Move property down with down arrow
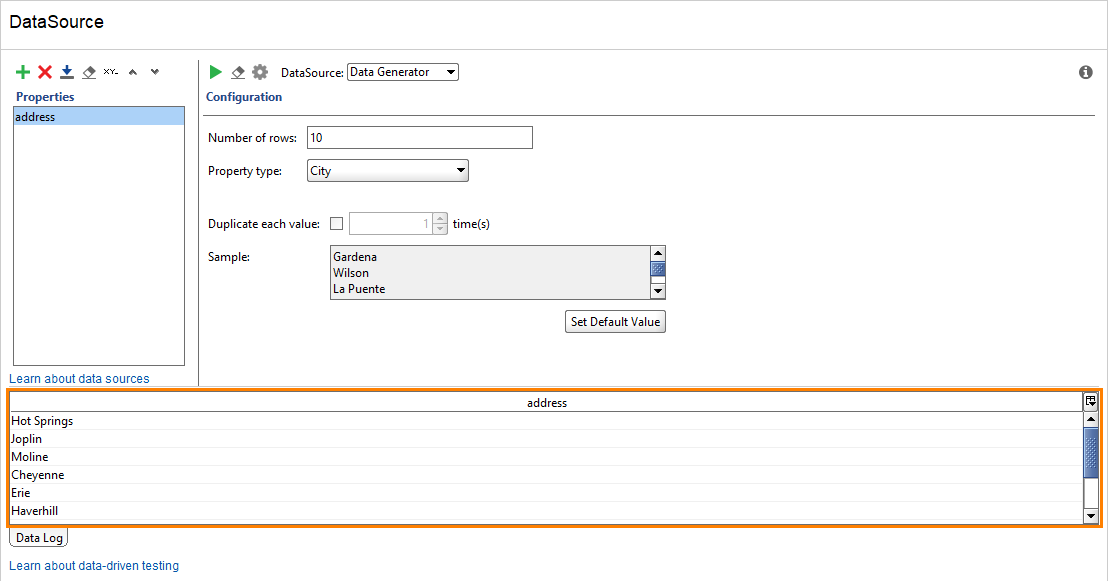 [155, 72]
